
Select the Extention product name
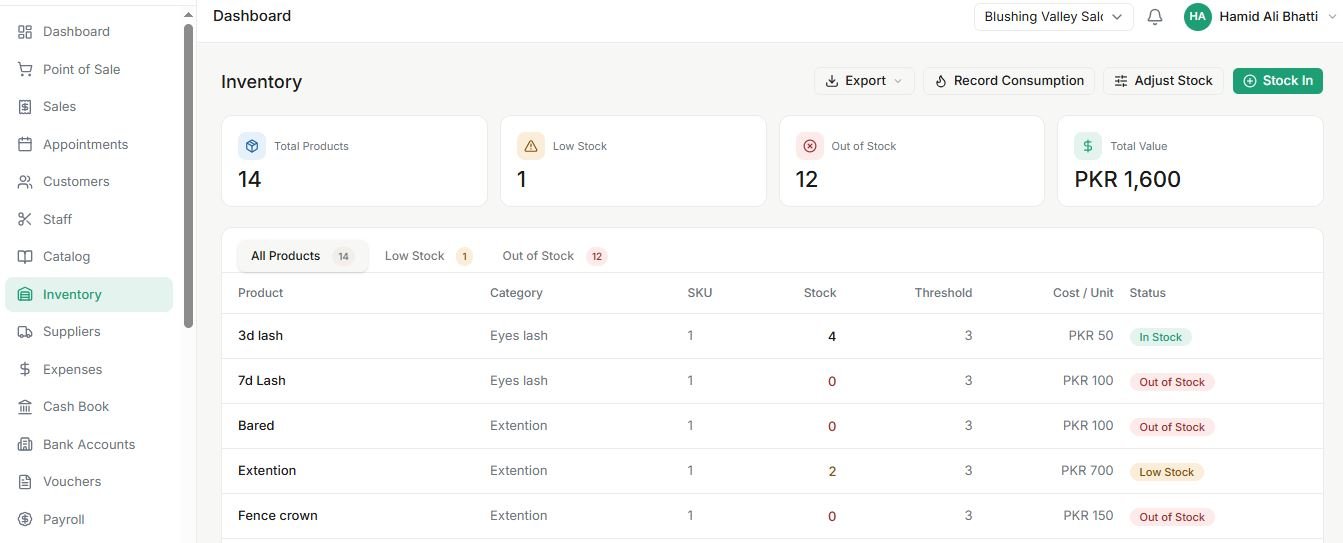tap(267, 471)
